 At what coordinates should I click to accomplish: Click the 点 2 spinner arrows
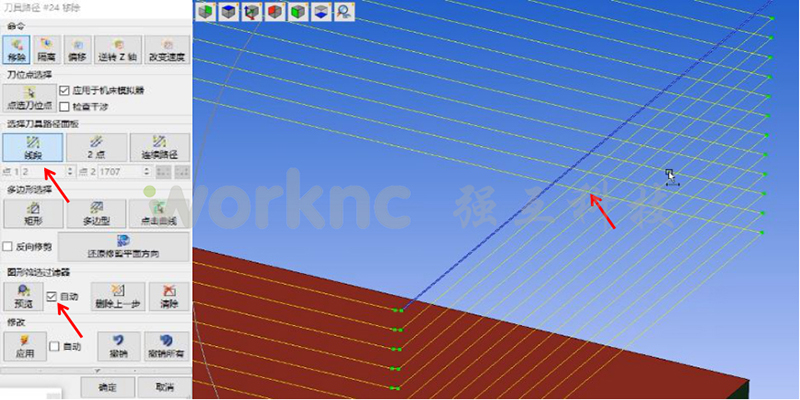(147, 172)
